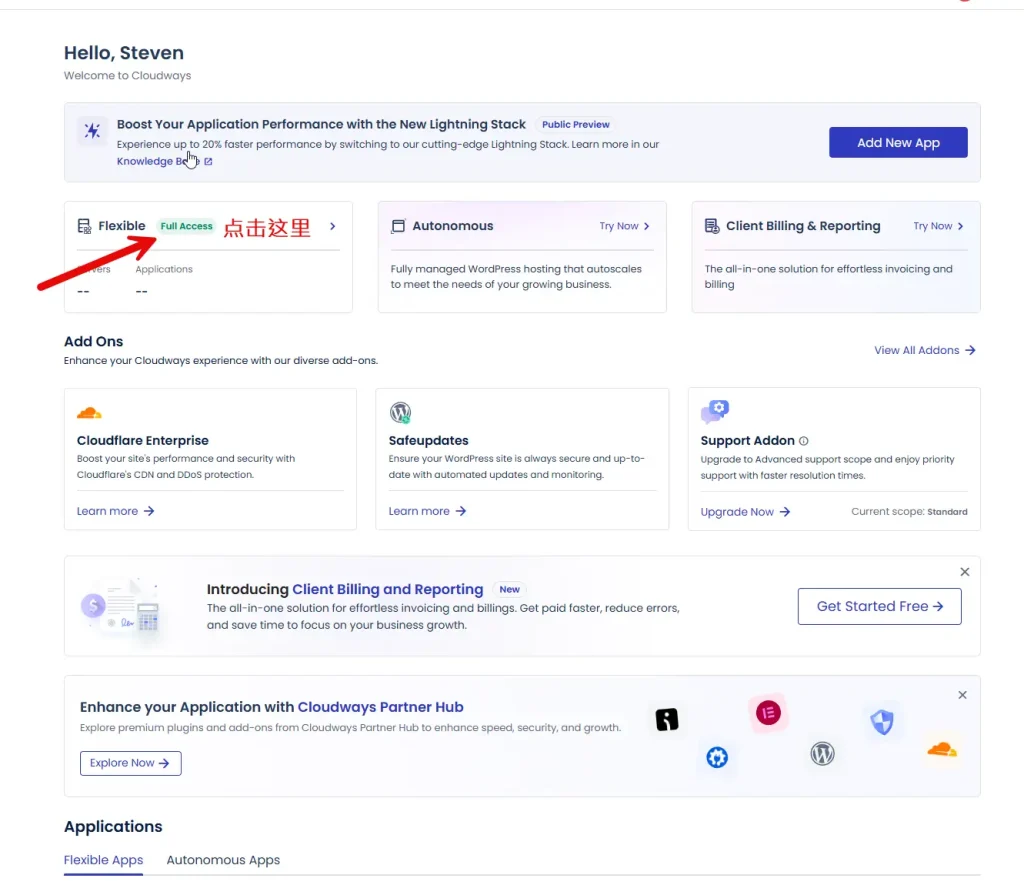The image size is (1024, 885).
Task: Click the Autonomous card icon
Action: [398, 226]
